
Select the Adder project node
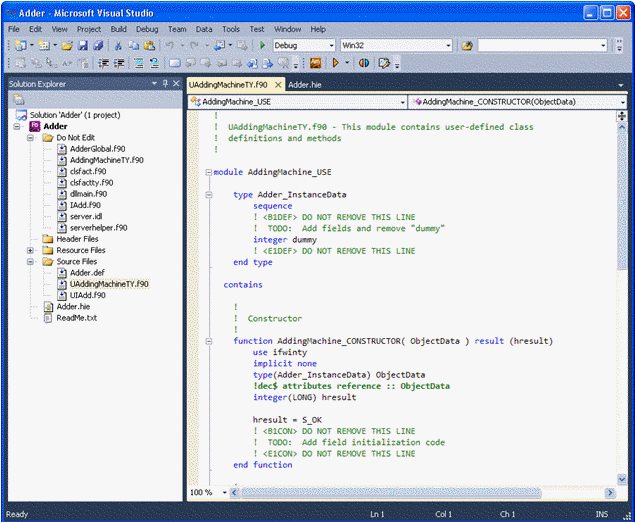(55, 126)
